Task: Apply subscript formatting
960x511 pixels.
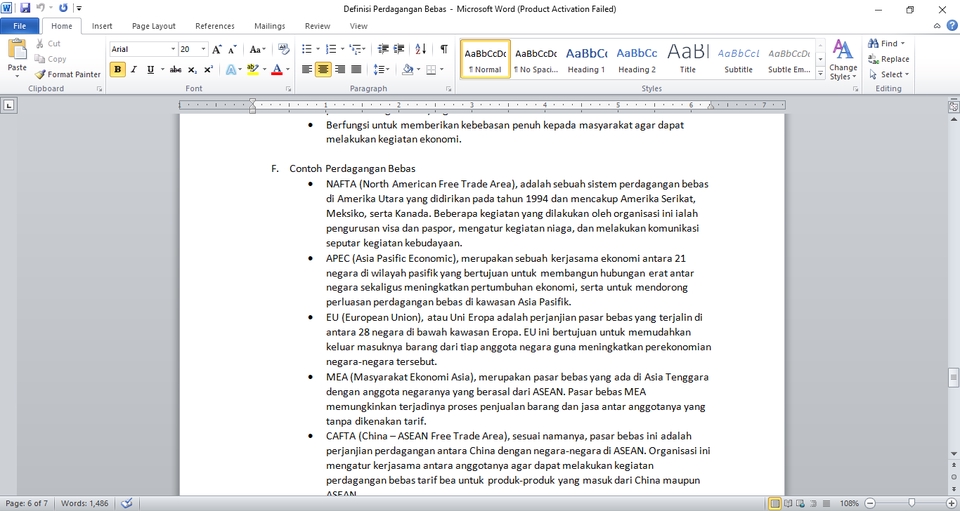Action: [192, 69]
